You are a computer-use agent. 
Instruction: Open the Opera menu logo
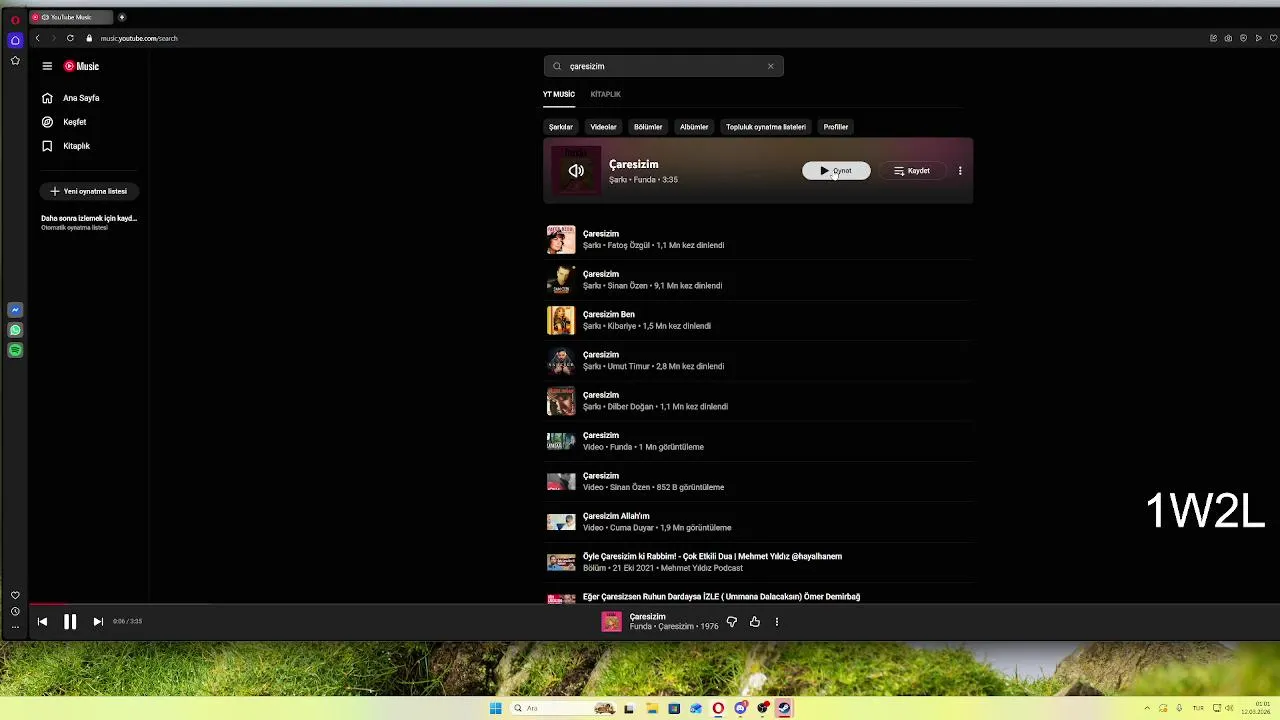coord(15,19)
